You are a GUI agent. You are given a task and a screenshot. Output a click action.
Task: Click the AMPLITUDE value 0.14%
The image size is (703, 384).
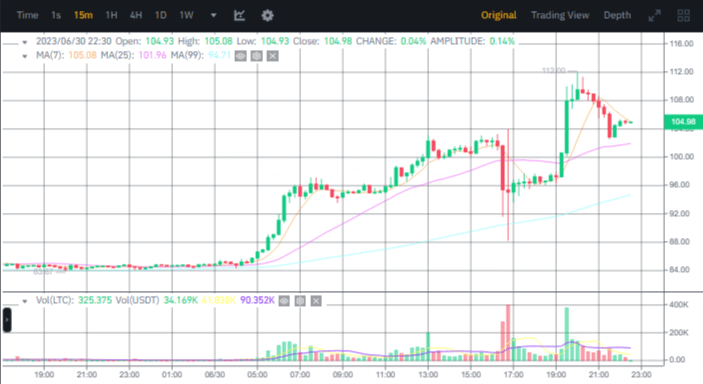(x=502, y=41)
